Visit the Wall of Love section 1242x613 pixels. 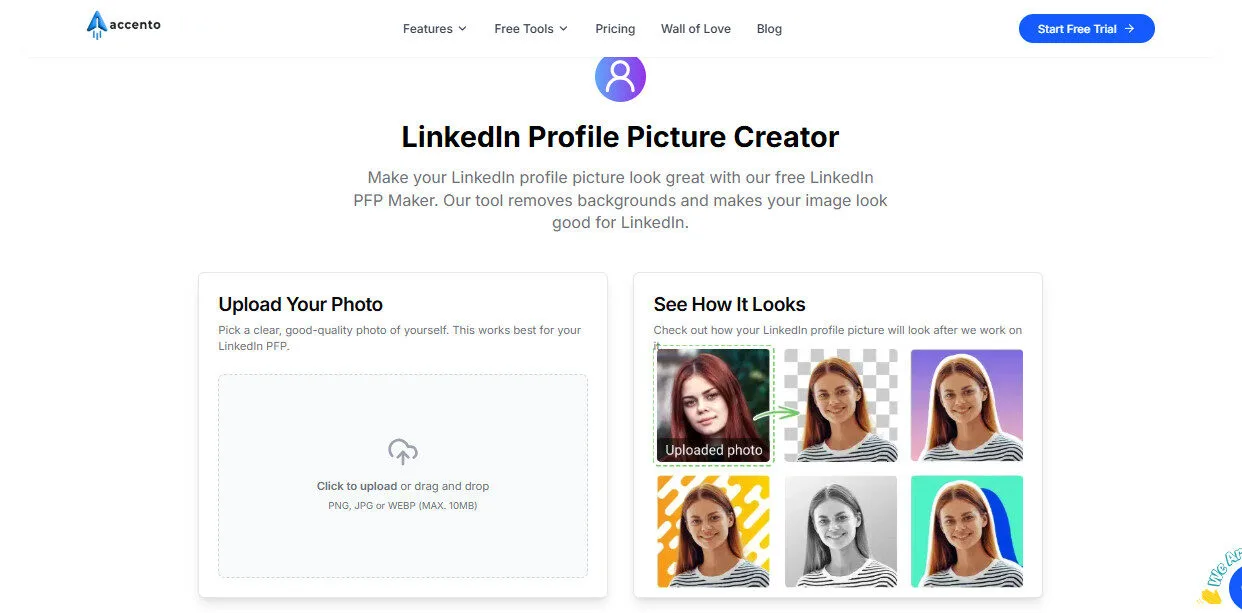coord(696,29)
